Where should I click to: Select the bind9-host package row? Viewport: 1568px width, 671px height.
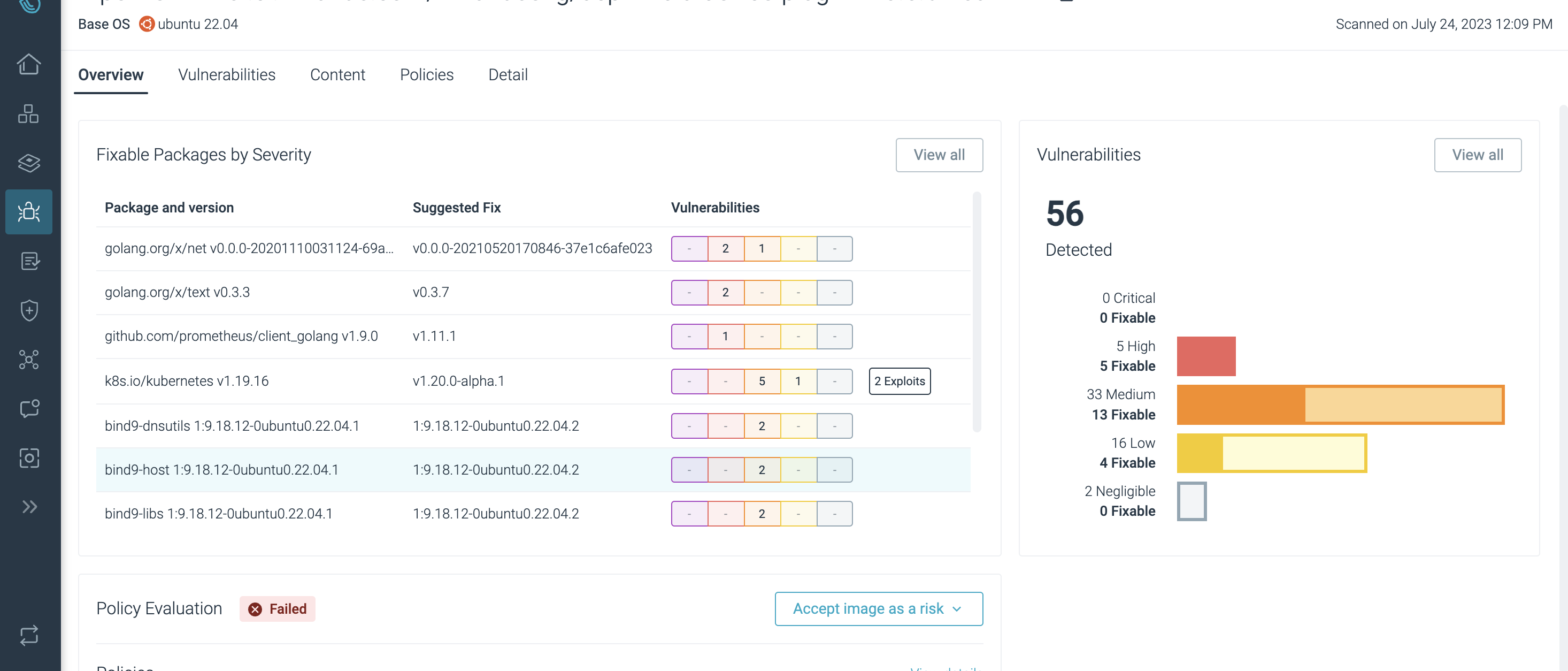click(533, 469)
